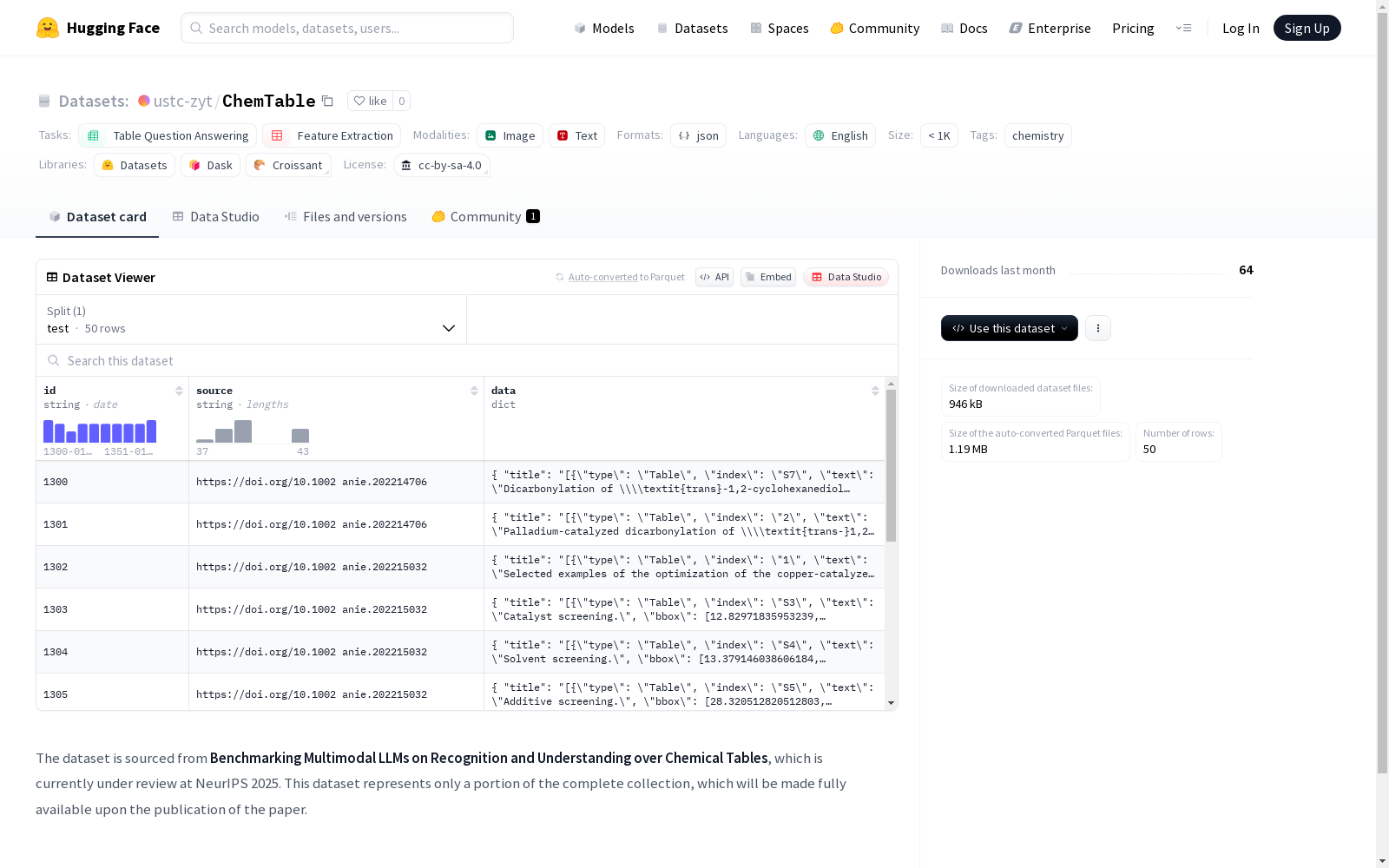Click the source lengths histogram
This screenshot has height=868, width=1389.
pyautogui.click(x=253, y=431)
